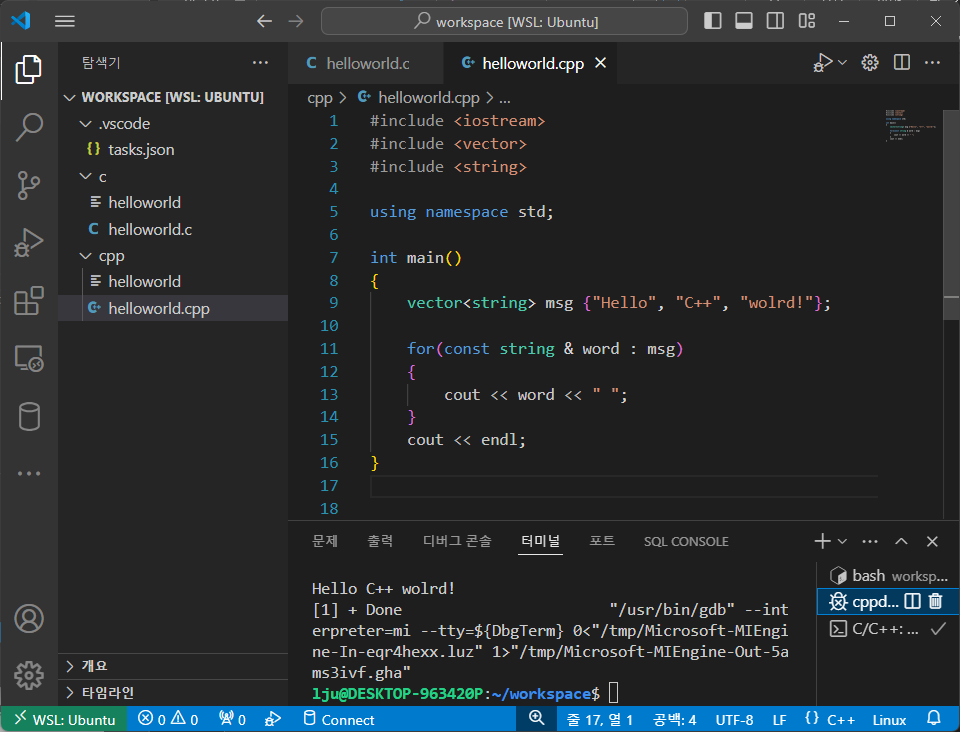Kill the cppdbg terminal with trash icon
The width and height of the screenshot is (960, 732).
click(936, 602)
